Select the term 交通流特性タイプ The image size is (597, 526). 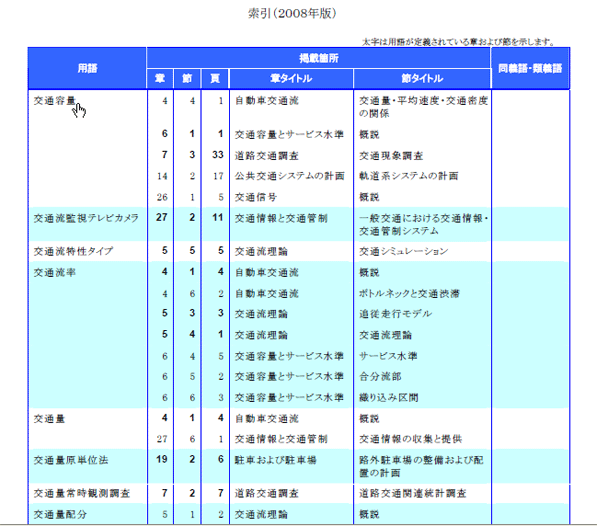[73, 251]
